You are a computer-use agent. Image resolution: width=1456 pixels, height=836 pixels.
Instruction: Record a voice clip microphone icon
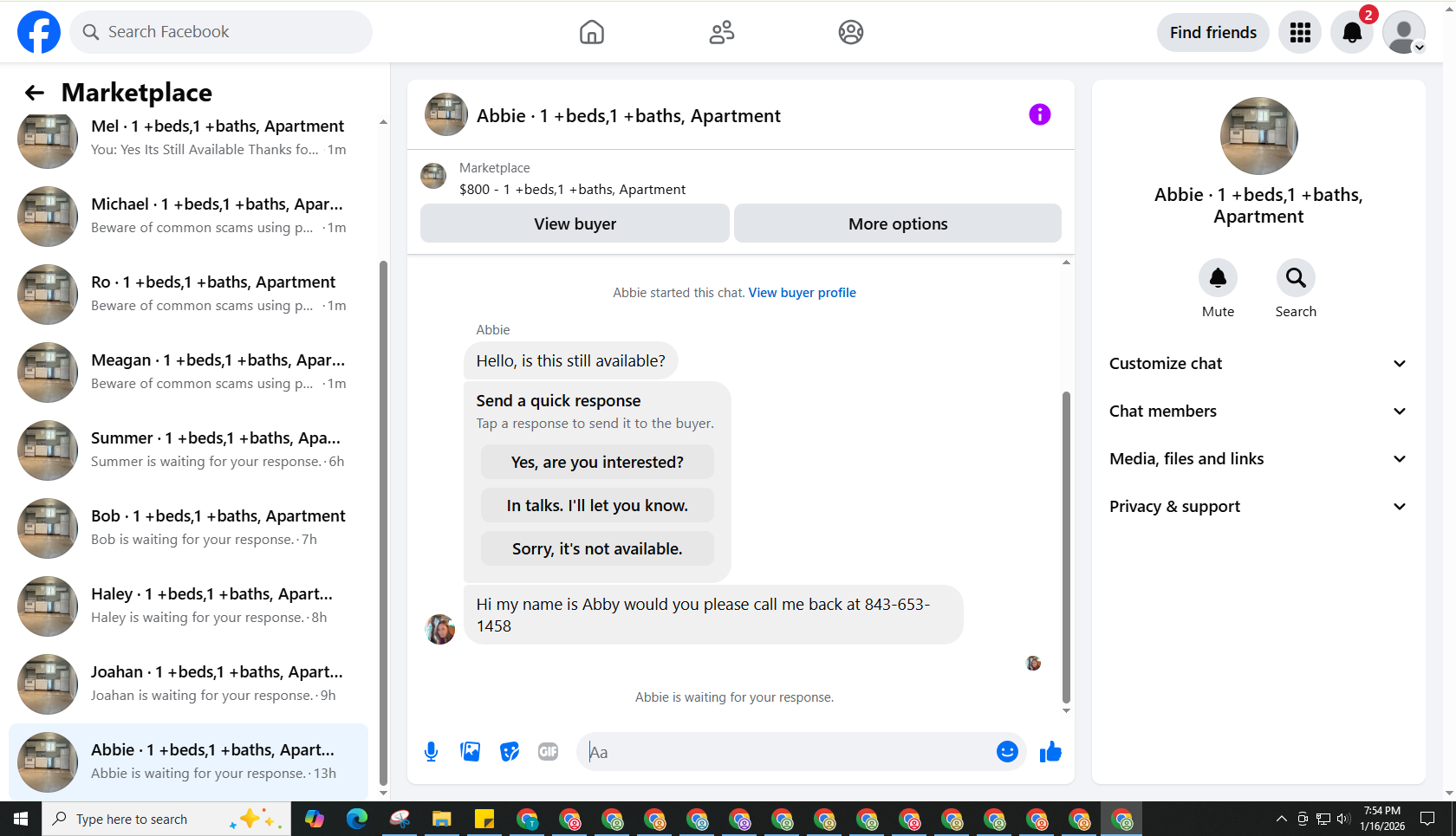pyautogui.click(x=431, y=752)
